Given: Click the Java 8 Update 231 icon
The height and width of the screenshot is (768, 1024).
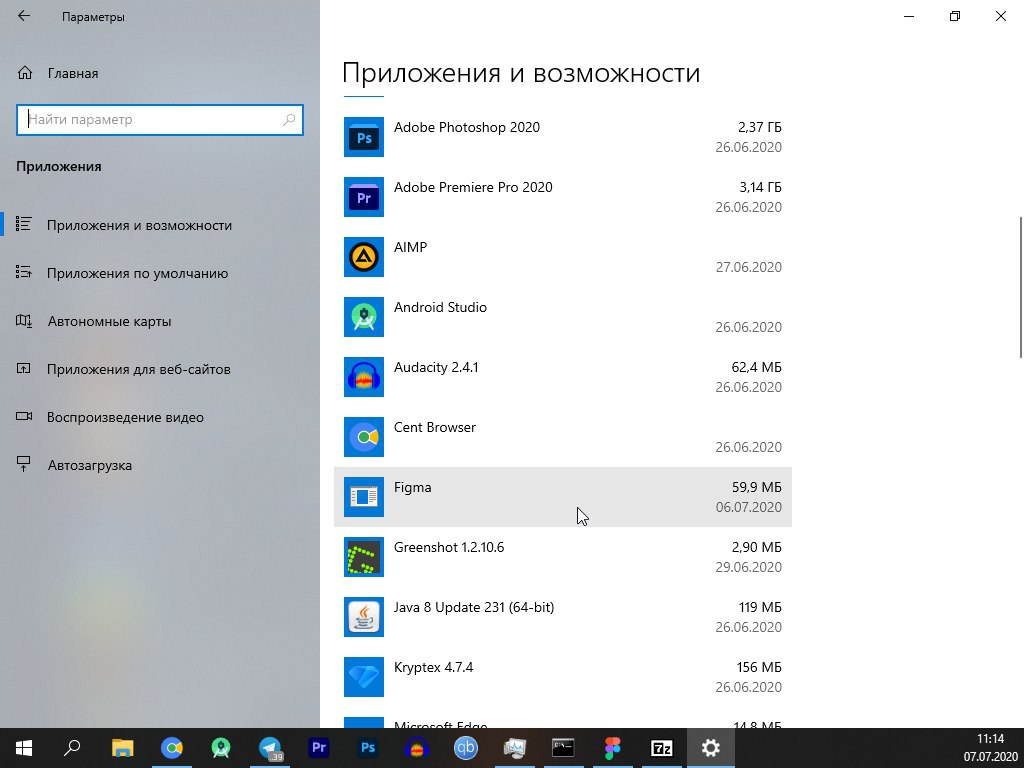Looking at the screenshot, I should point(364,617).
